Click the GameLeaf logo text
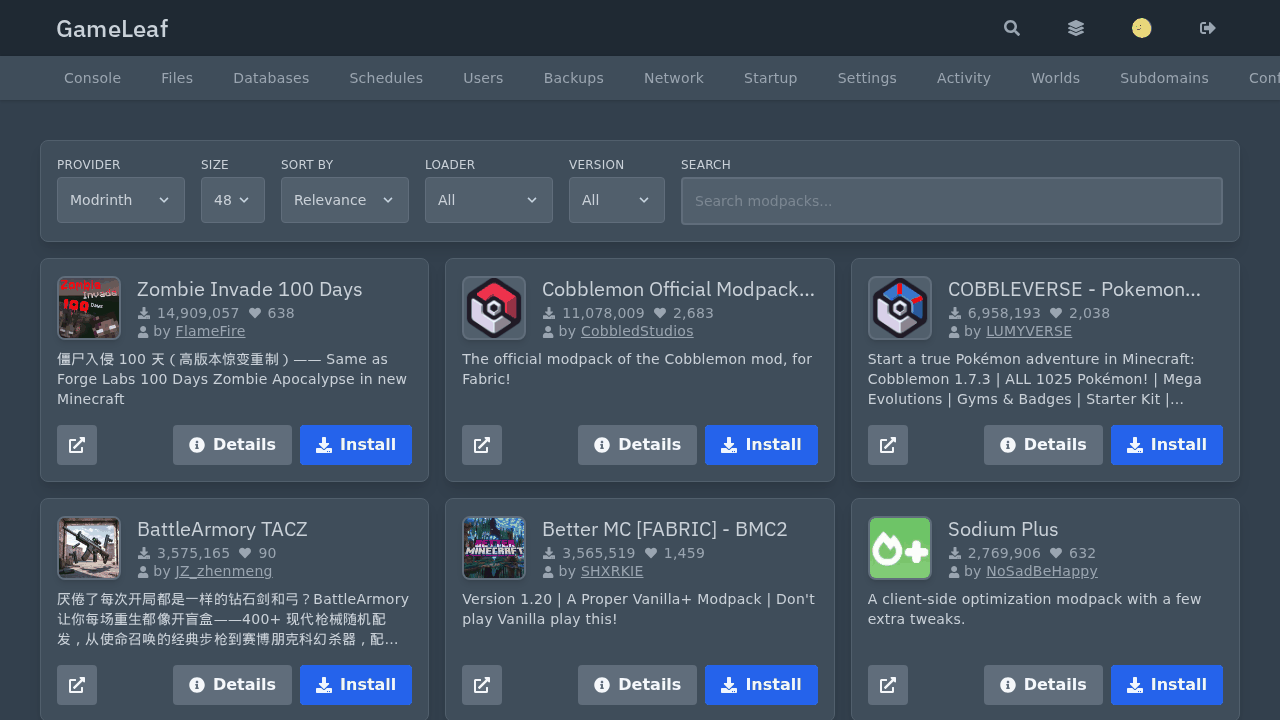The image size is (1280, 720). [112, 29]
